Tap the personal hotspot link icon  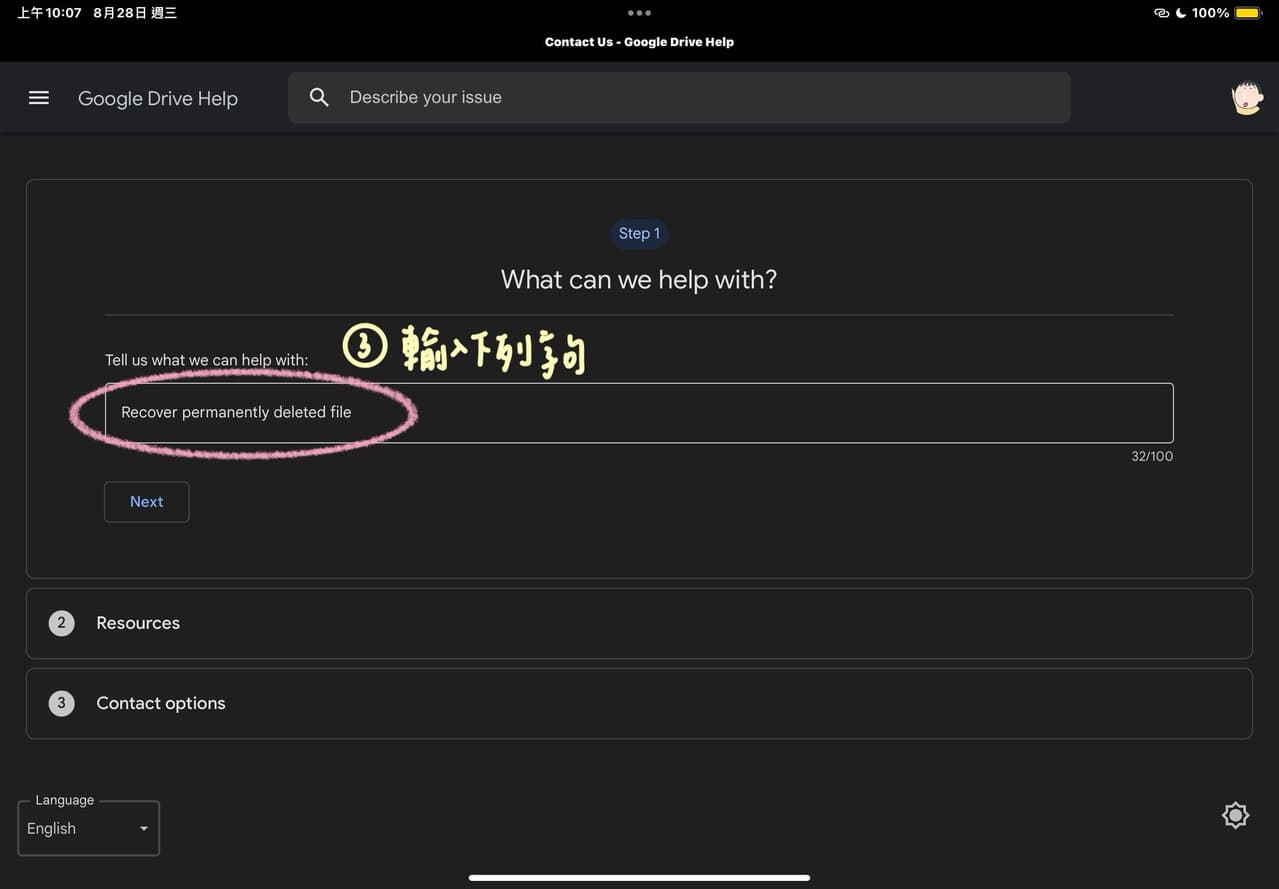[x=1161, y=13]
